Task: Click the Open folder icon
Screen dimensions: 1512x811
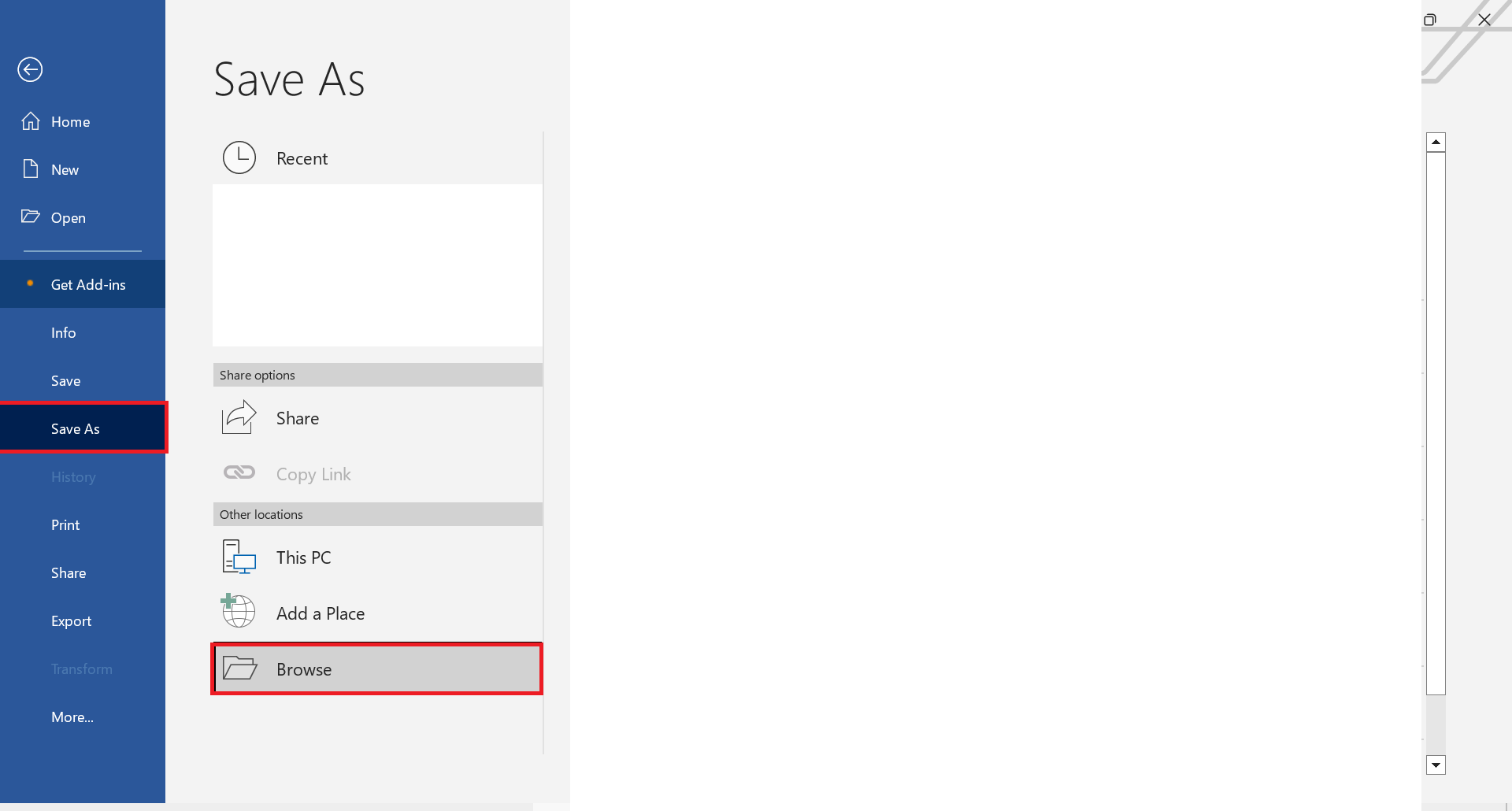Action: [x=31, y=217]
